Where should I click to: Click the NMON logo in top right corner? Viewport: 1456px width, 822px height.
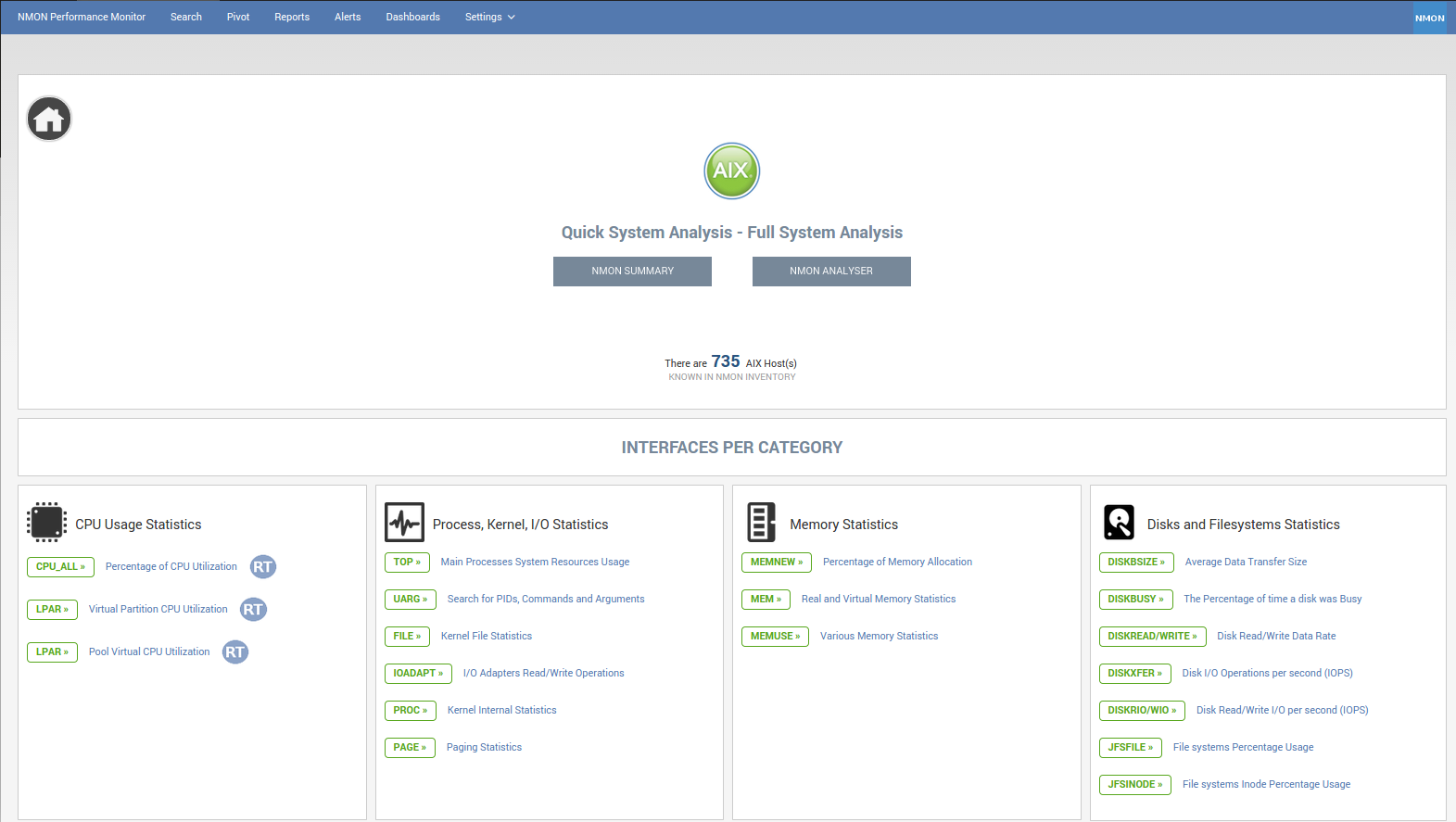click(1429, 18)
